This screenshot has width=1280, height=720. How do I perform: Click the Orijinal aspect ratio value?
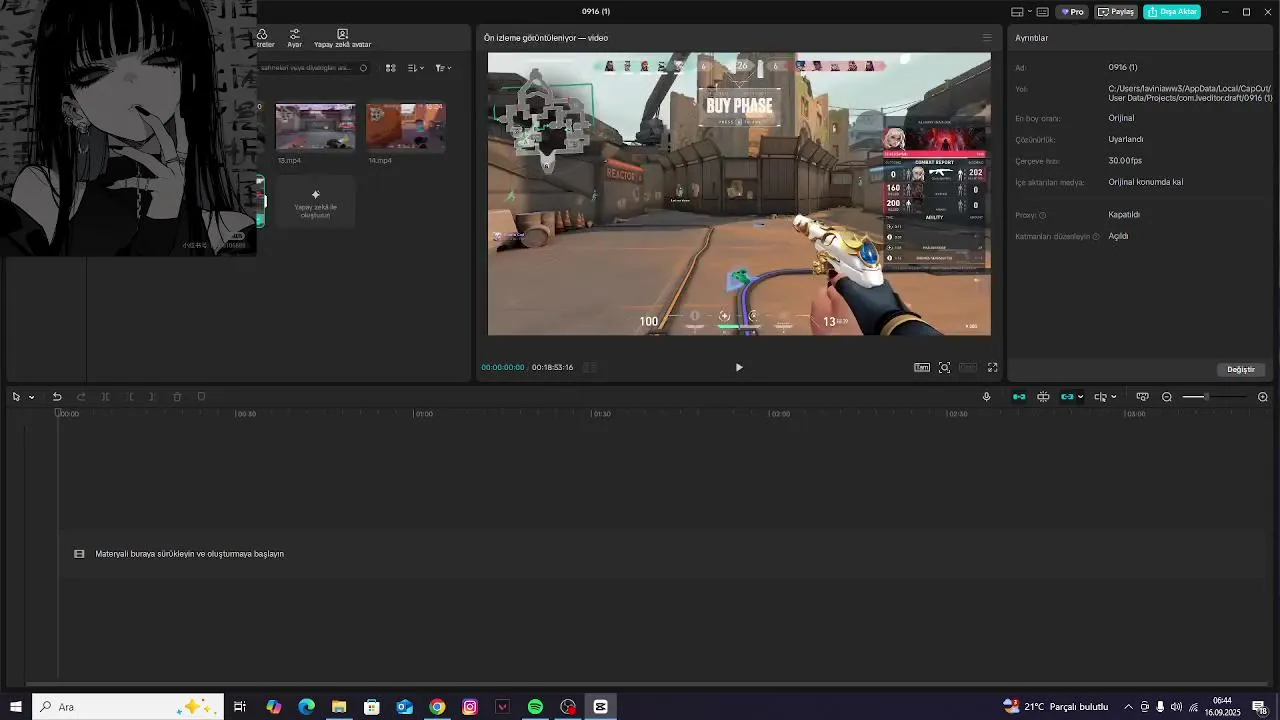coord(1121,118)
